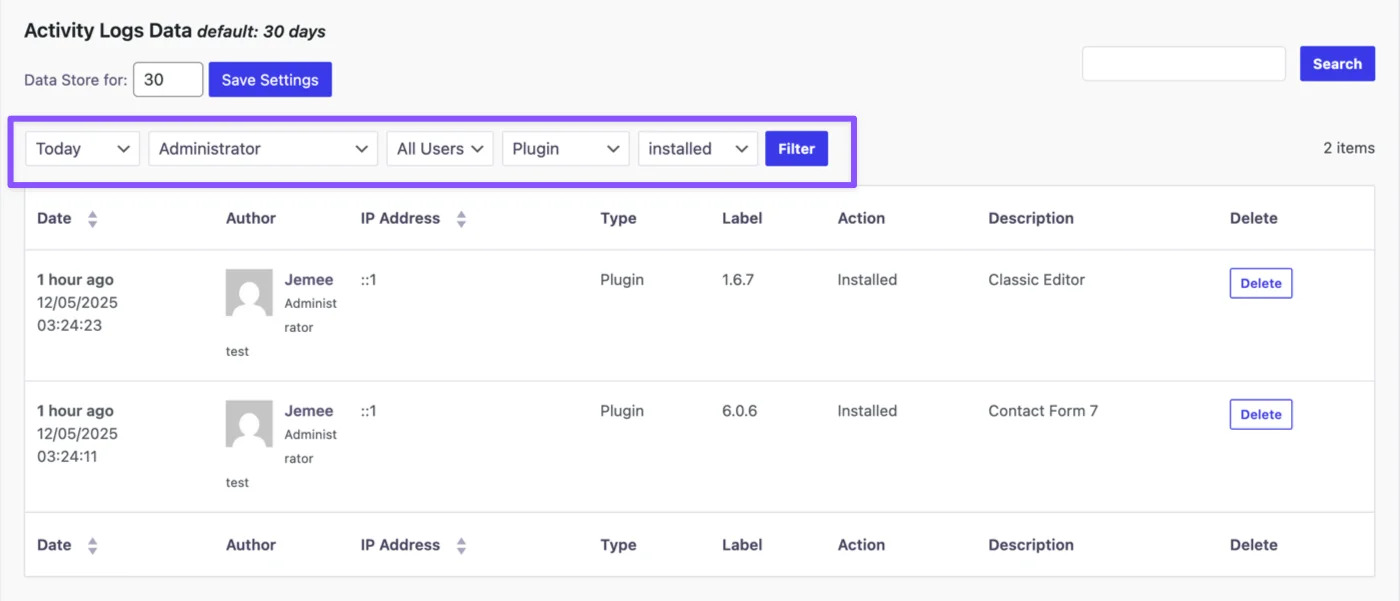The height and width of the screenshot is (601, 1400).
Task: Delete the Classic Editor log entry
Action: [x=1260, y=283]
